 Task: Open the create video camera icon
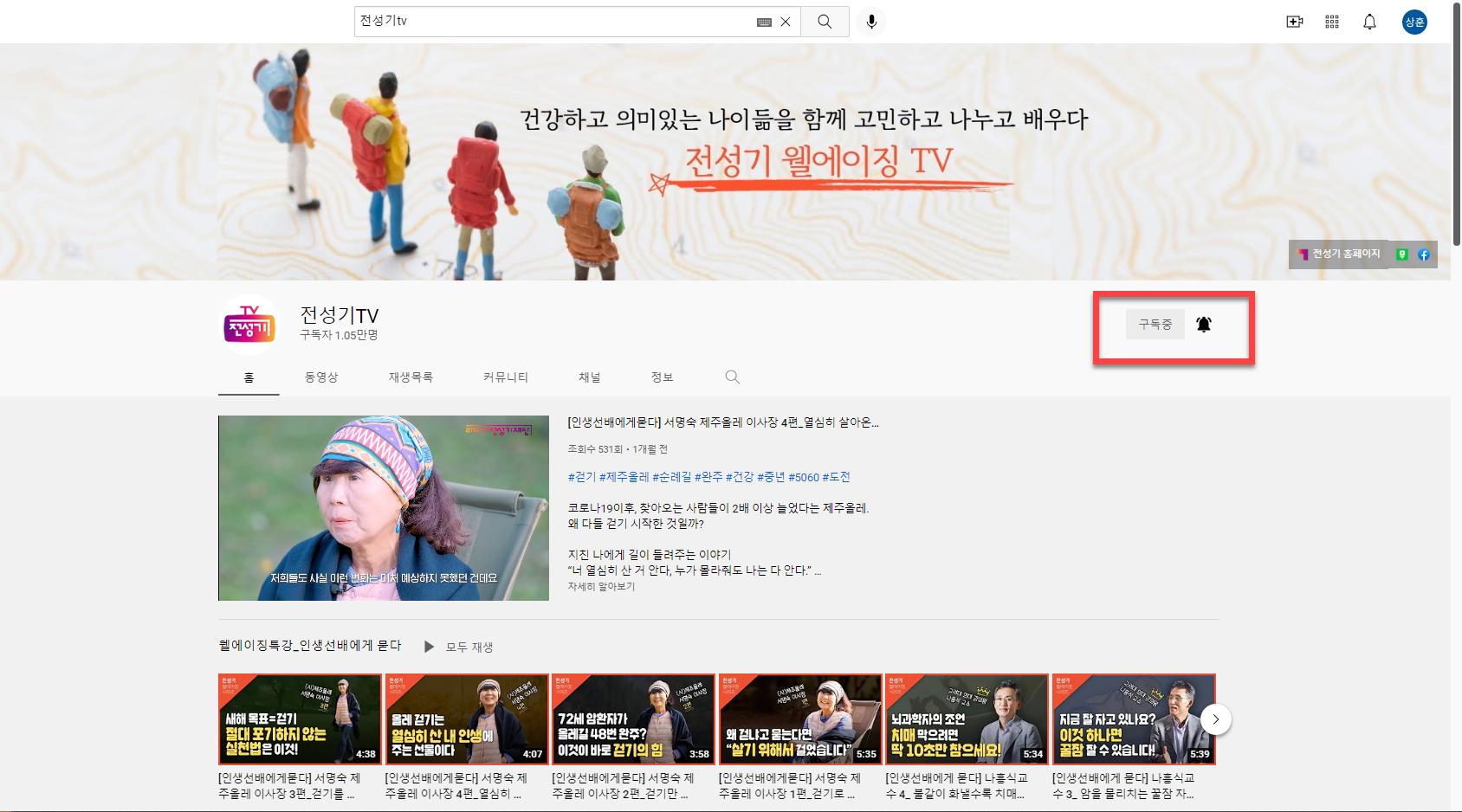tap(1294, 22)
